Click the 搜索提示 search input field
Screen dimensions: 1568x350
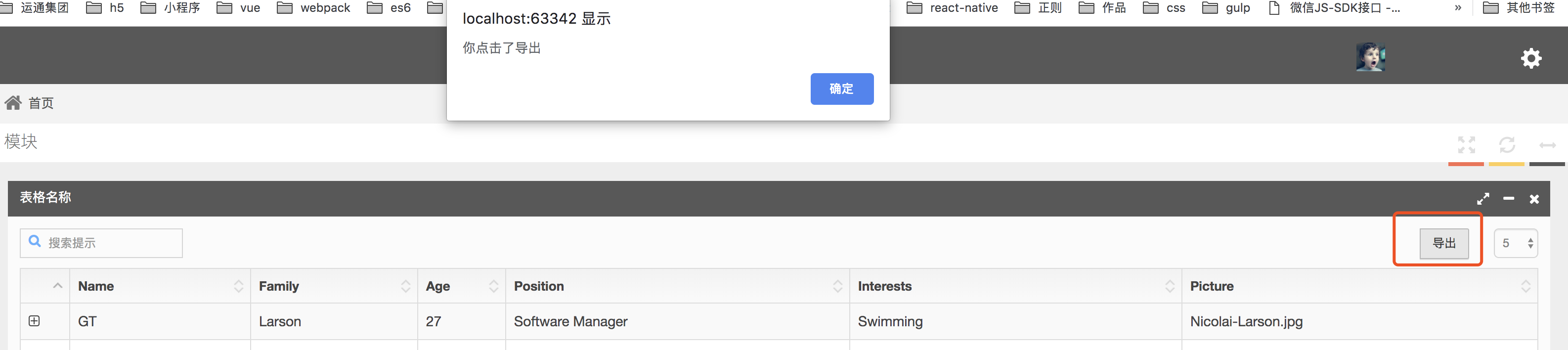(x=110, y=243)
